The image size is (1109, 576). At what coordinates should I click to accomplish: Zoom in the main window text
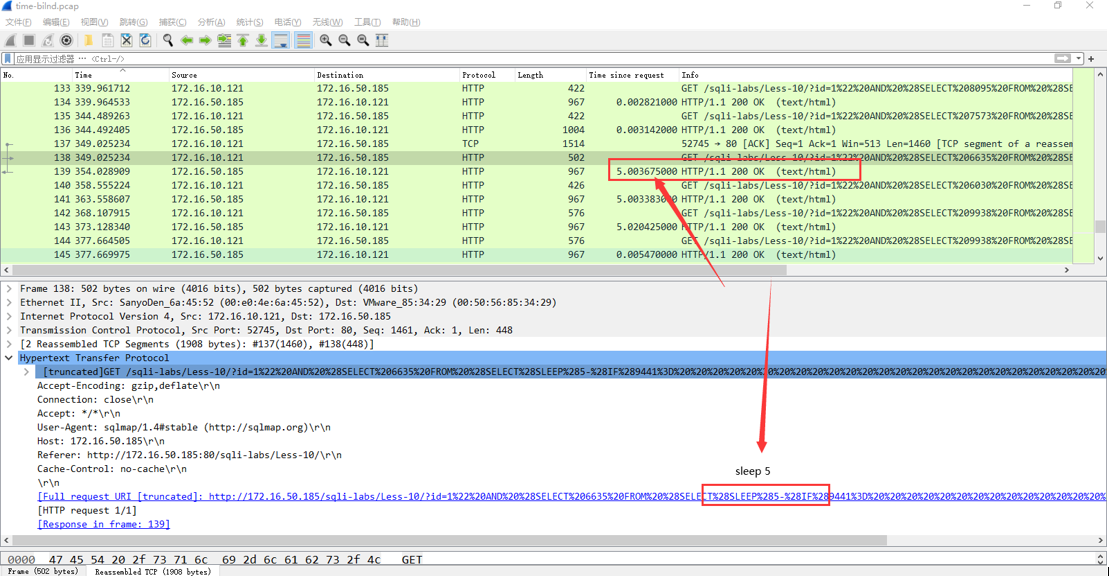tap(325, 40)
